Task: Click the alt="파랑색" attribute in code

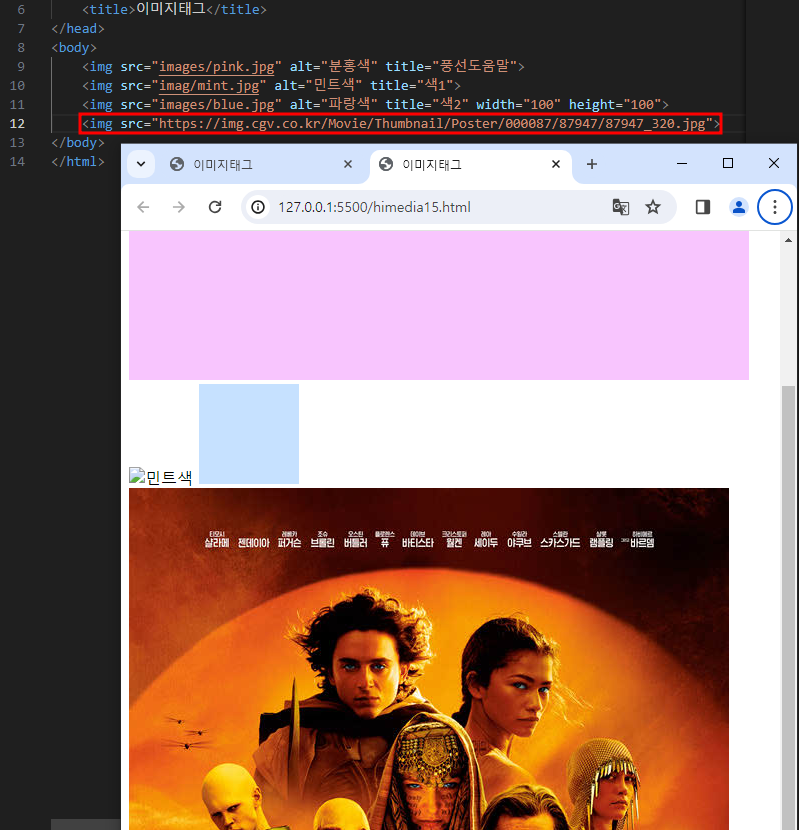Action: coord(333,105)
